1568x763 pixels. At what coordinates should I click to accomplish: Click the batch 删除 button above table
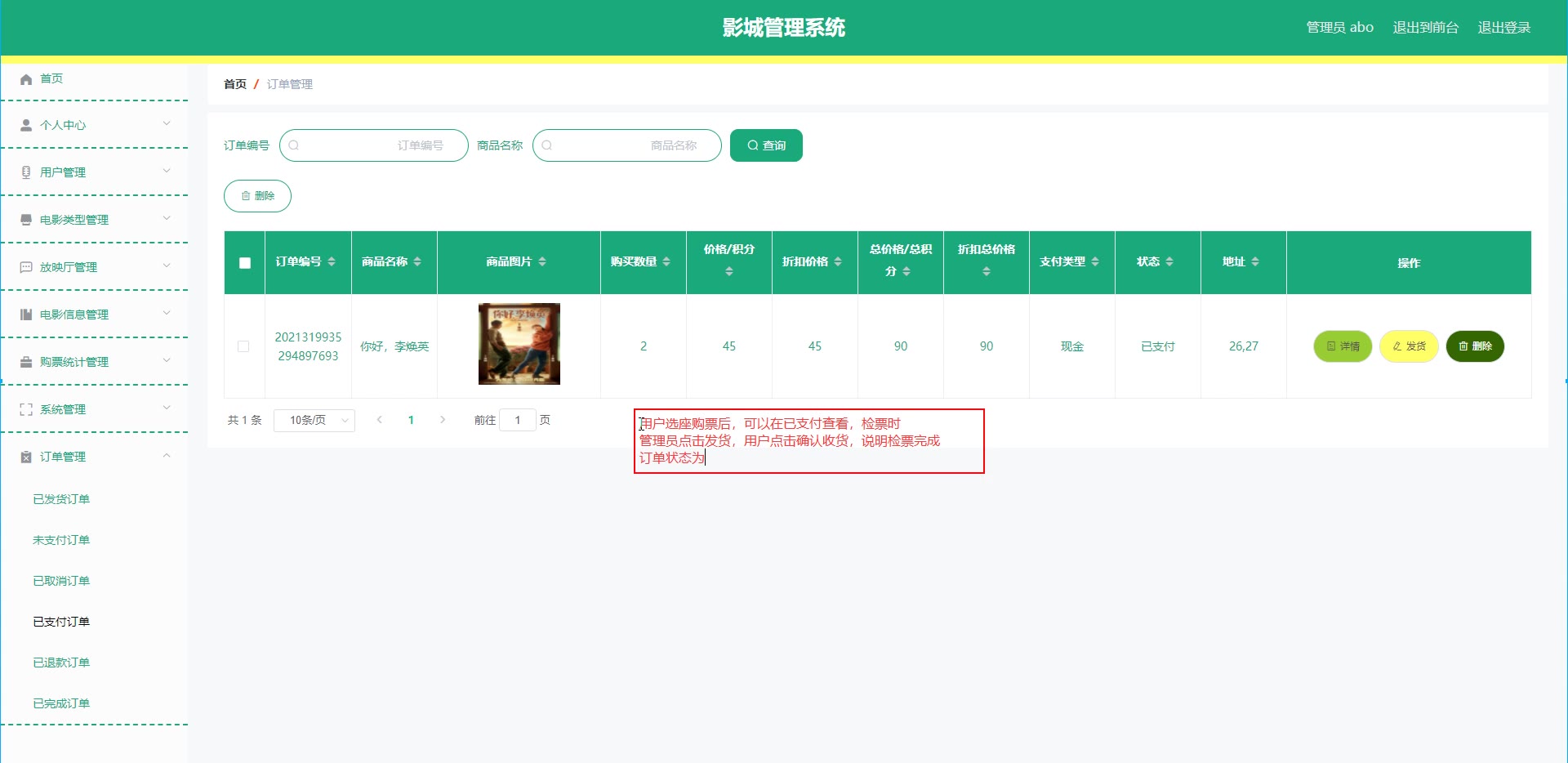257,196
